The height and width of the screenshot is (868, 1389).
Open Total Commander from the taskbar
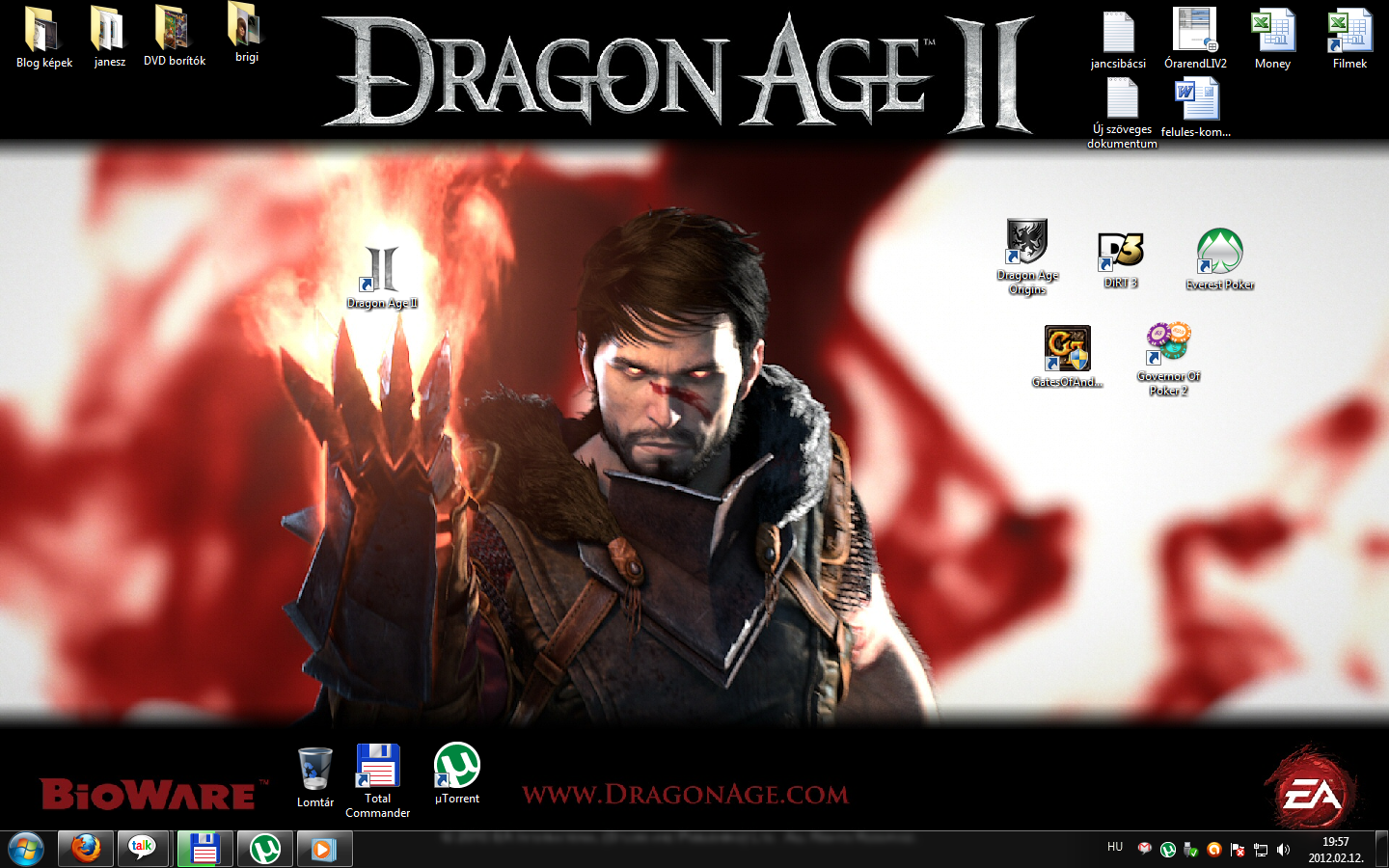tap(204, 850)
